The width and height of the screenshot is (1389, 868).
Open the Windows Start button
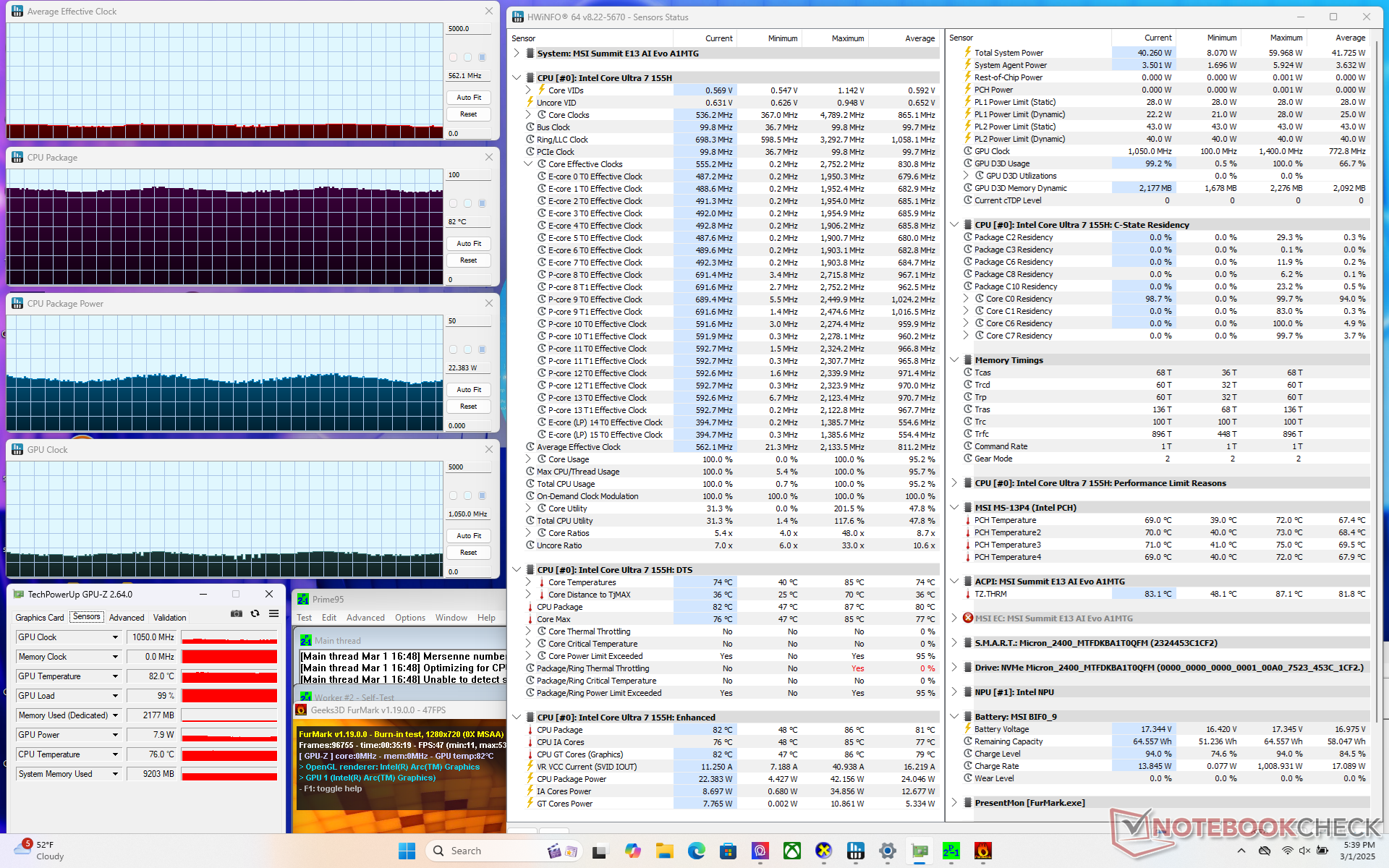407,851
